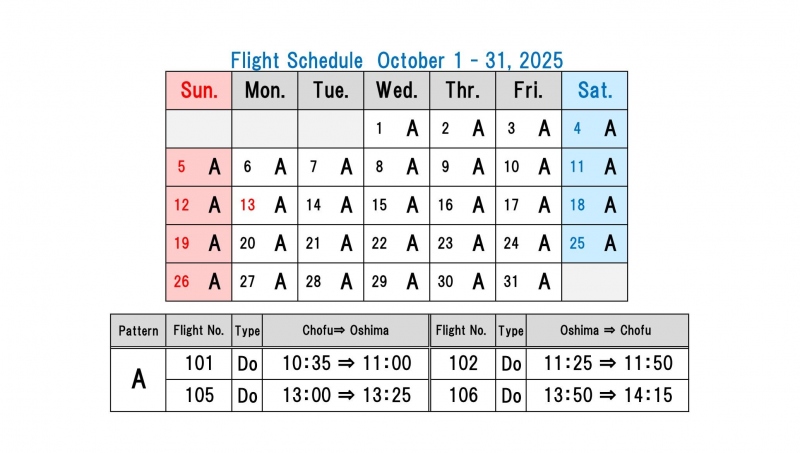
Task: Select the Sat. column header
Action: coord(595,91)
